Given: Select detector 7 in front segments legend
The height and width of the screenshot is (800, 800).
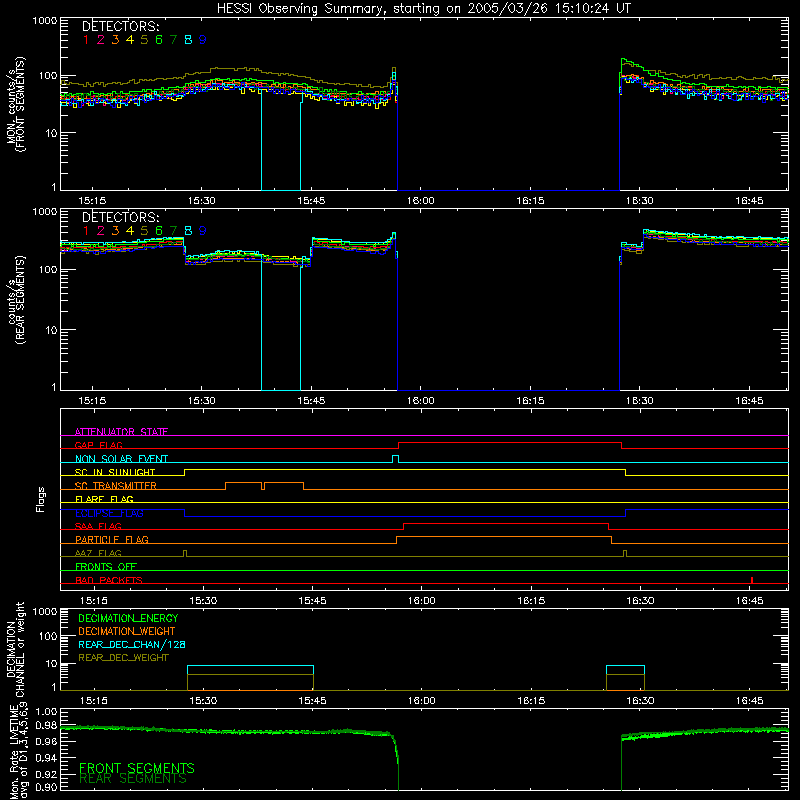Looking at the screenshot, I should pos(173,40).
